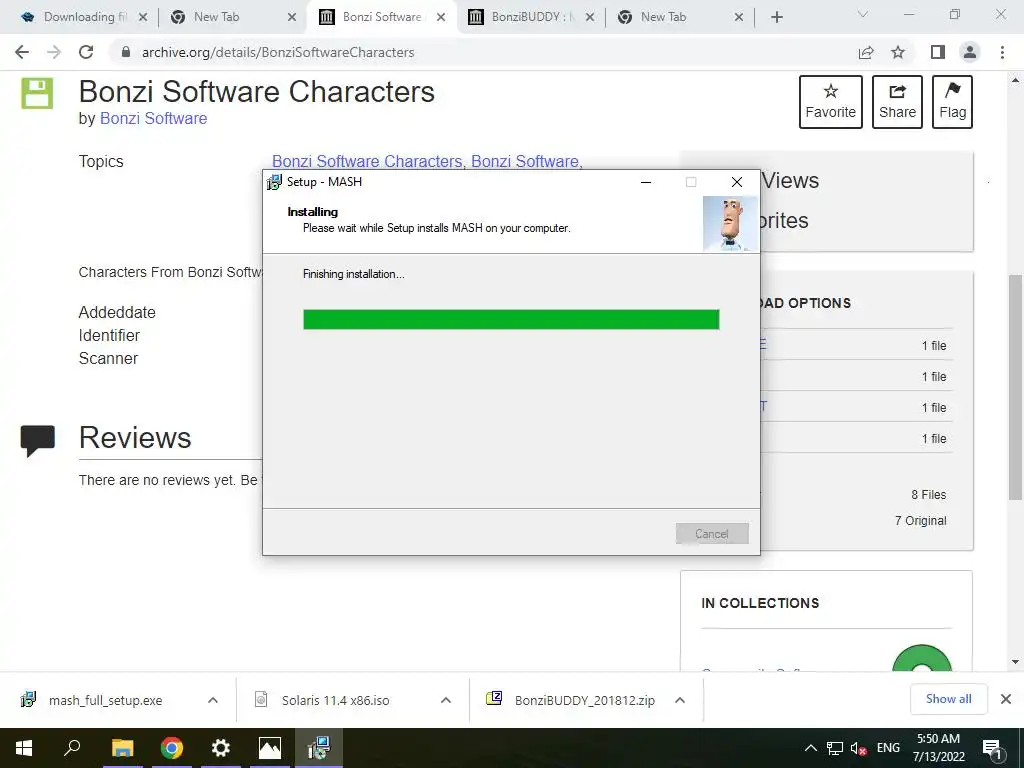Viewport: 1024px width, 768px height.
Task: Click the green installation progress bar
Action: pos(511,319)
